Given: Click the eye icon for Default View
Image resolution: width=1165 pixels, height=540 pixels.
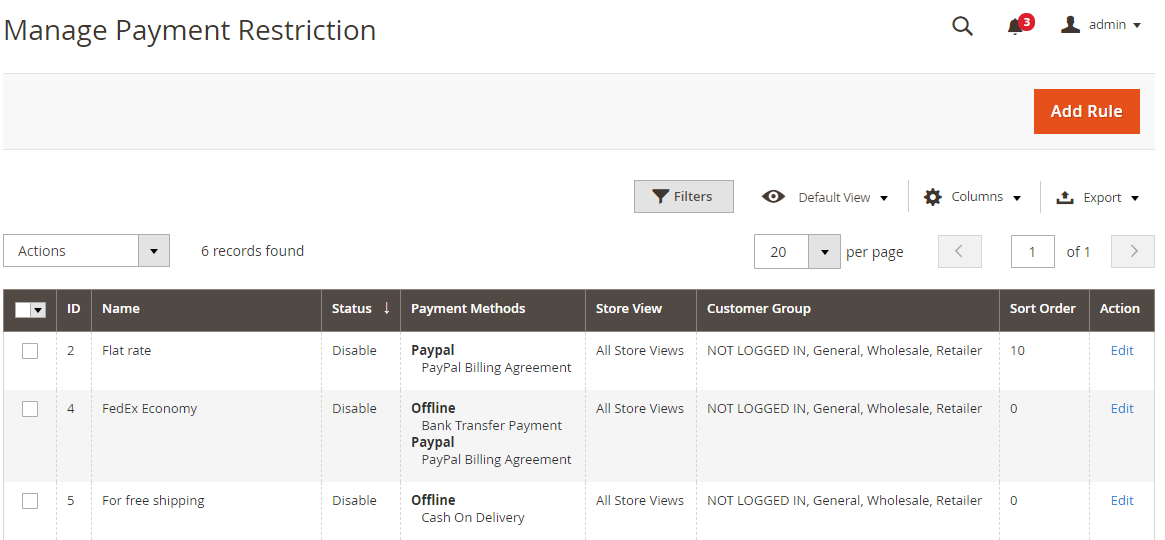Looking at the screenshot, I should pos(773,197).
